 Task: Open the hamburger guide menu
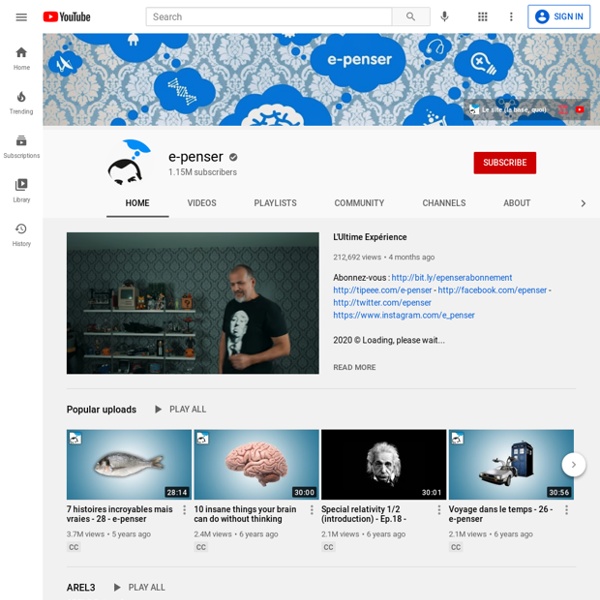(x=21, y=17)
